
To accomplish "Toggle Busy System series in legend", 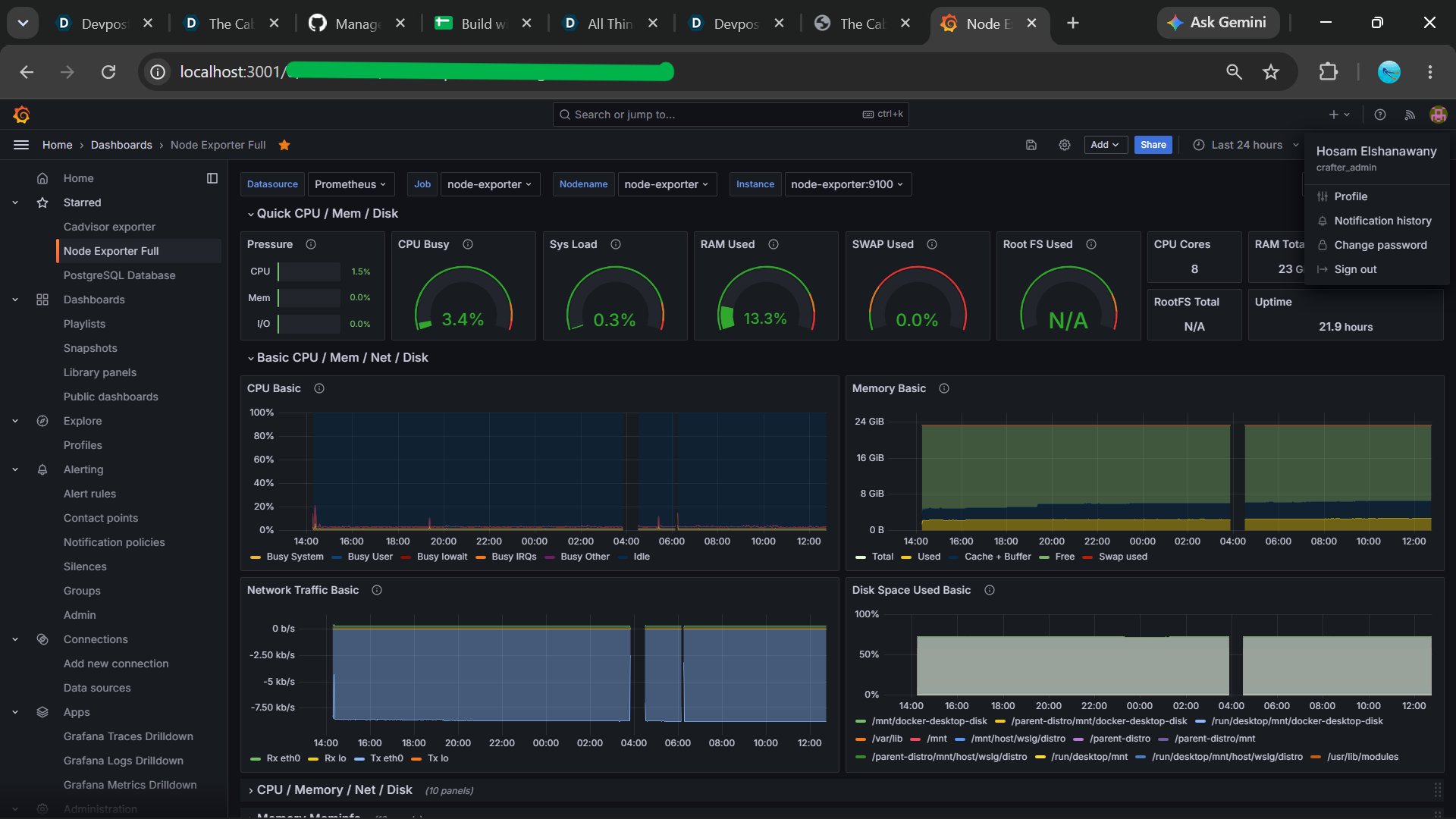I will (x=287, y=557).
